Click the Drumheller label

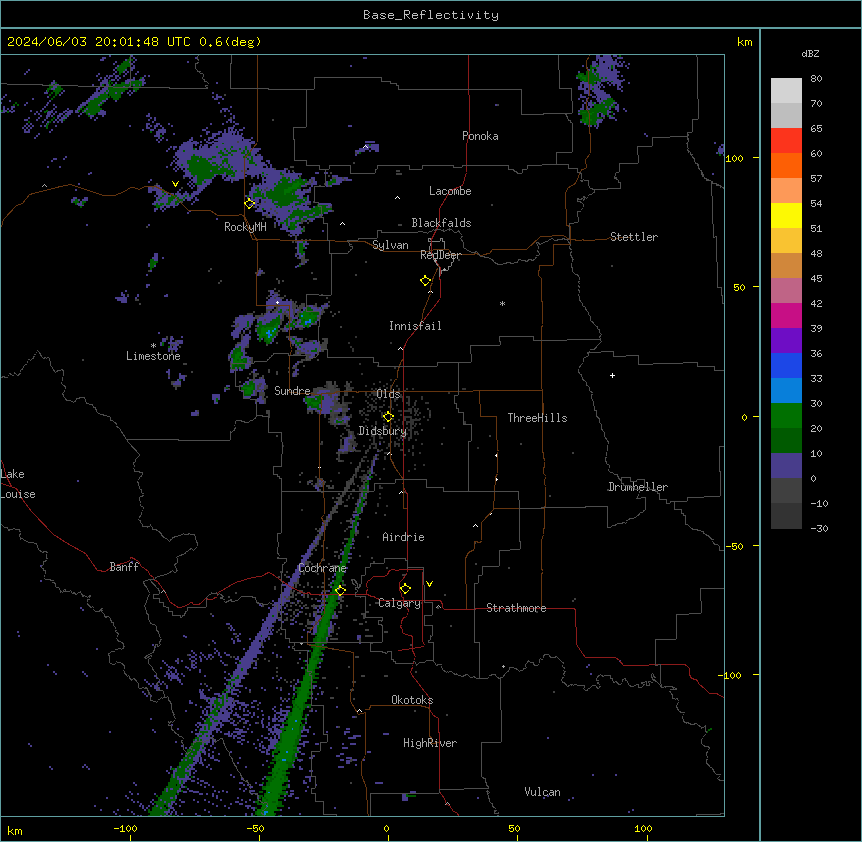(638, 487)
